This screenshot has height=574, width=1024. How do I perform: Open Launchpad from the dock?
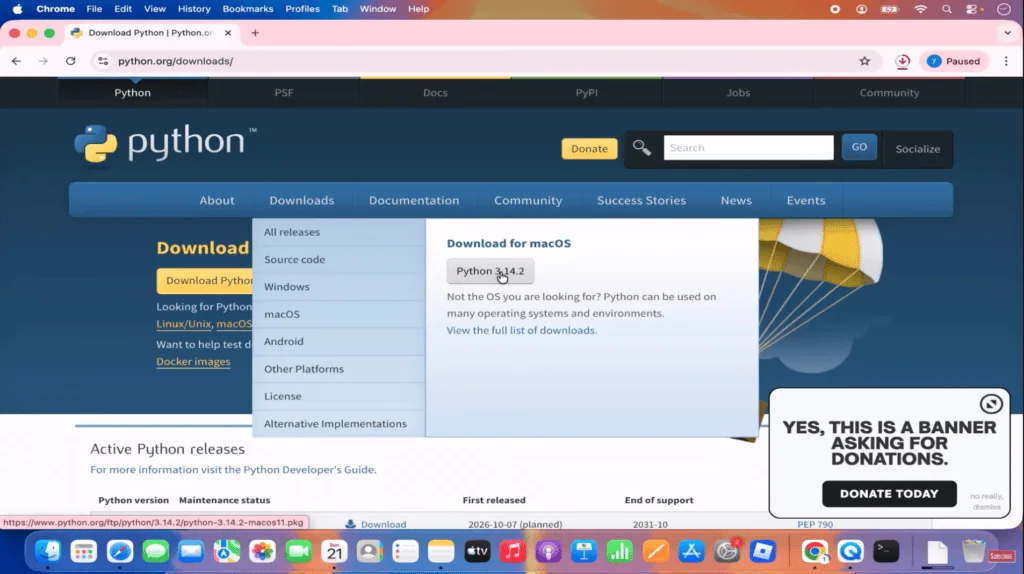point(84,551)
